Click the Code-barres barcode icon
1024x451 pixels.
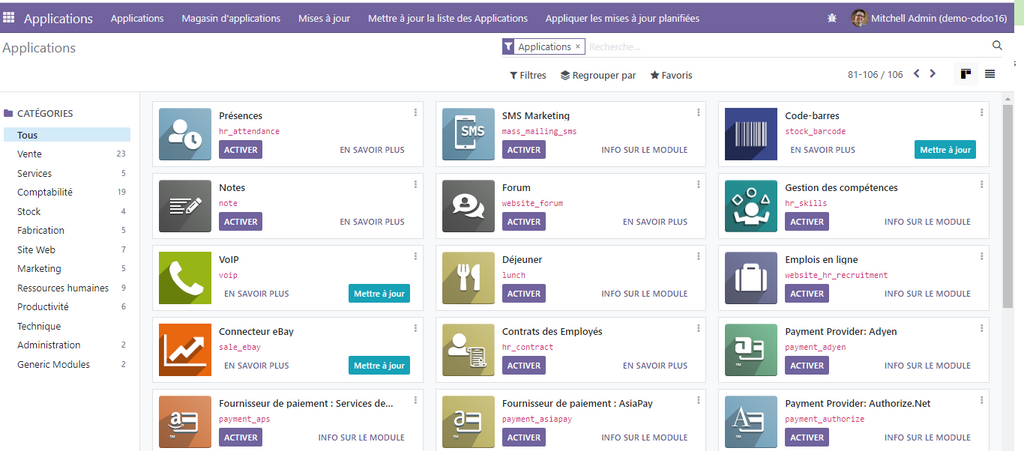[x=751, y=134]
